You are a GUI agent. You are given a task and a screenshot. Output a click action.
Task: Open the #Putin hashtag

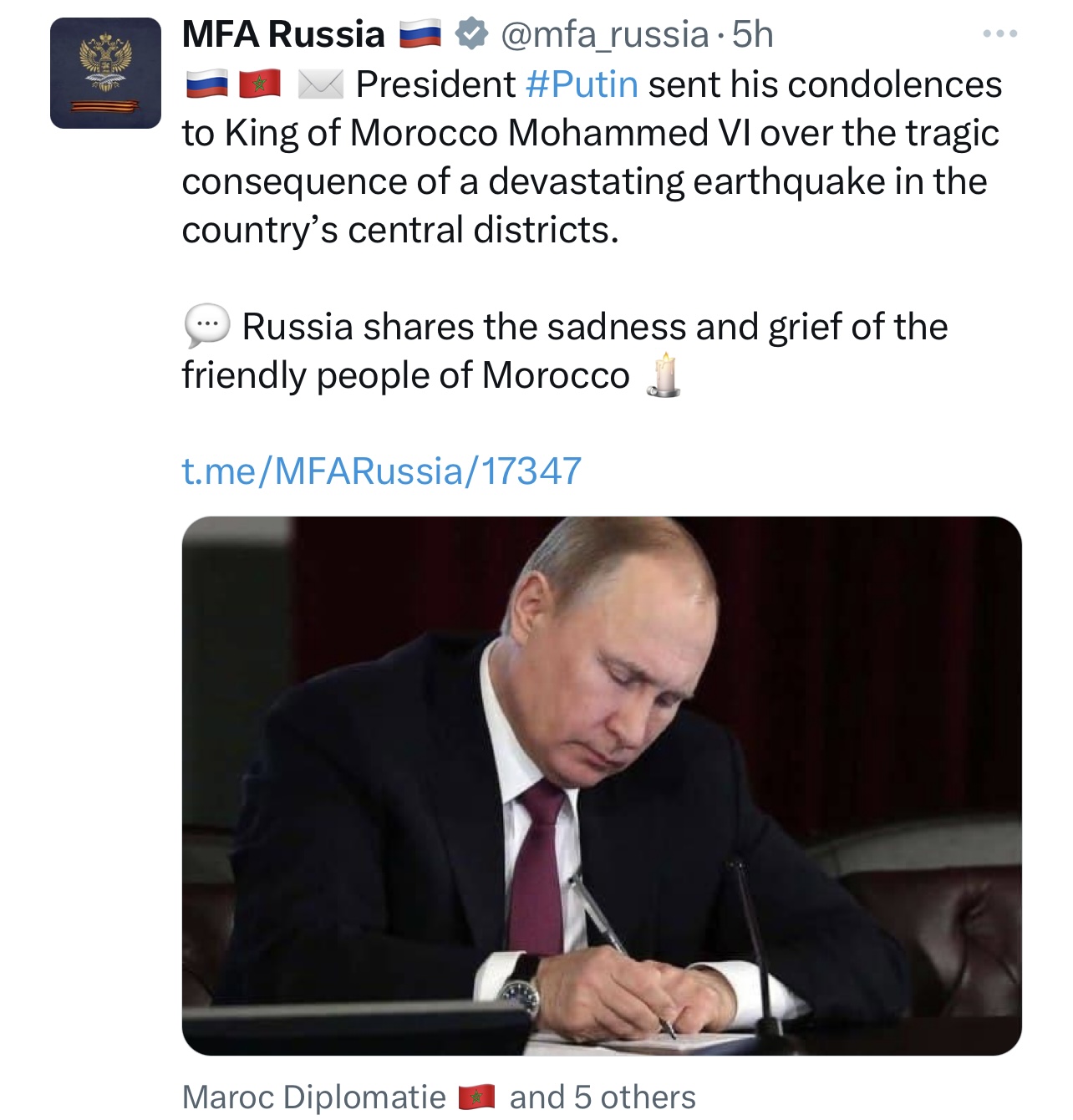tap(582, 84)
